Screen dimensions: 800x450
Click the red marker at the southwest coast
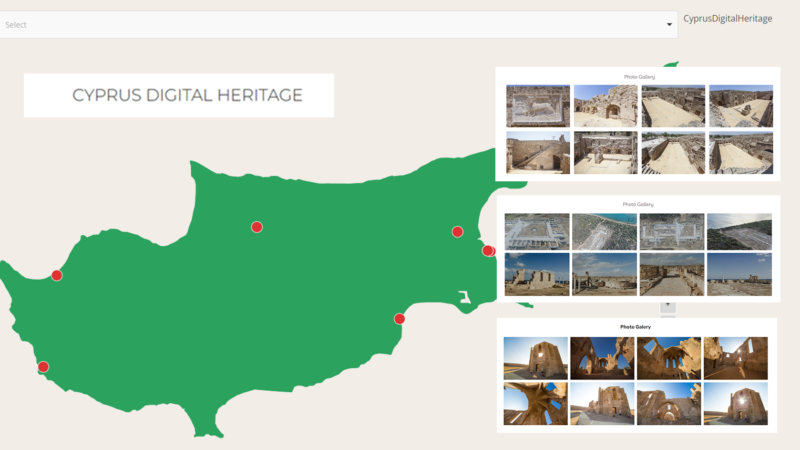pos(43,366)
